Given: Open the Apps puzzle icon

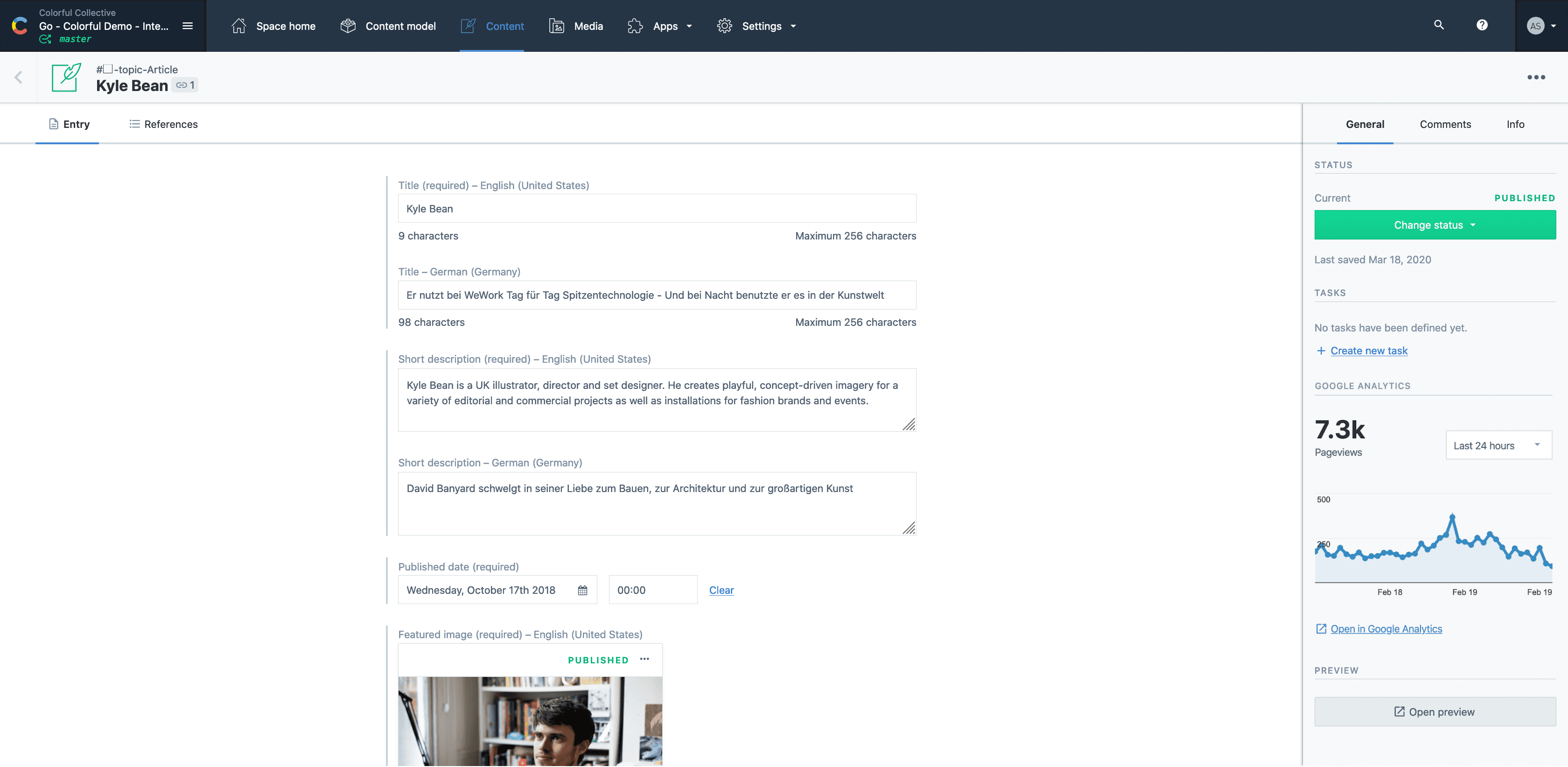Looking at the screenshot, I should click(635, 26).
